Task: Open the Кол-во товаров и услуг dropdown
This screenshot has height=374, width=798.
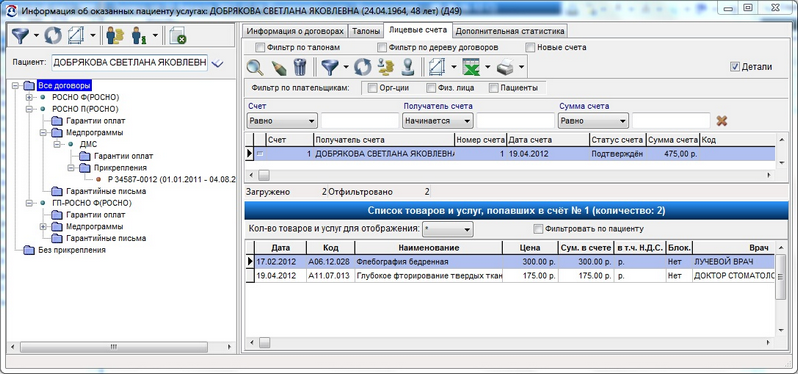Action: [448, 229]
